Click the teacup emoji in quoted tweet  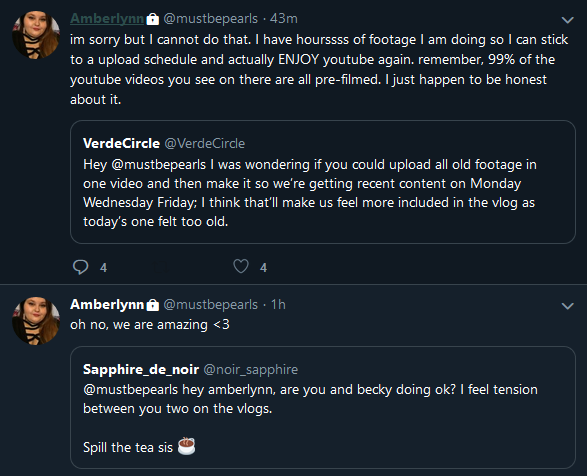[186, 446]
